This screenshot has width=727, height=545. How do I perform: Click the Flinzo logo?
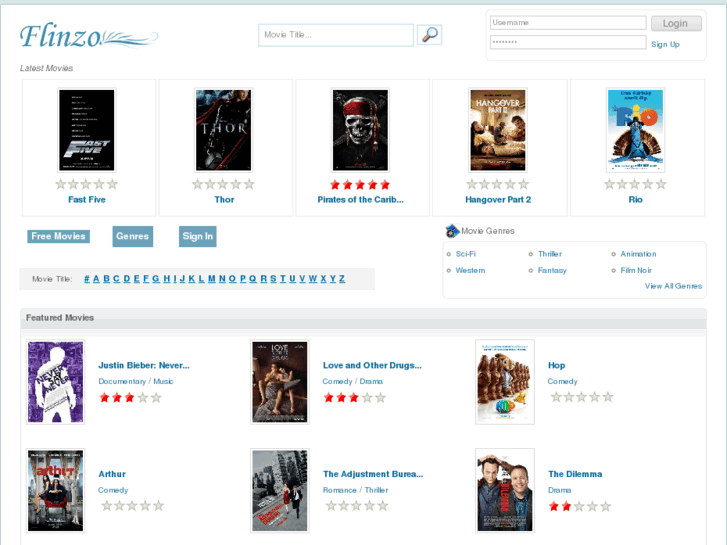(x=88, y=37)
